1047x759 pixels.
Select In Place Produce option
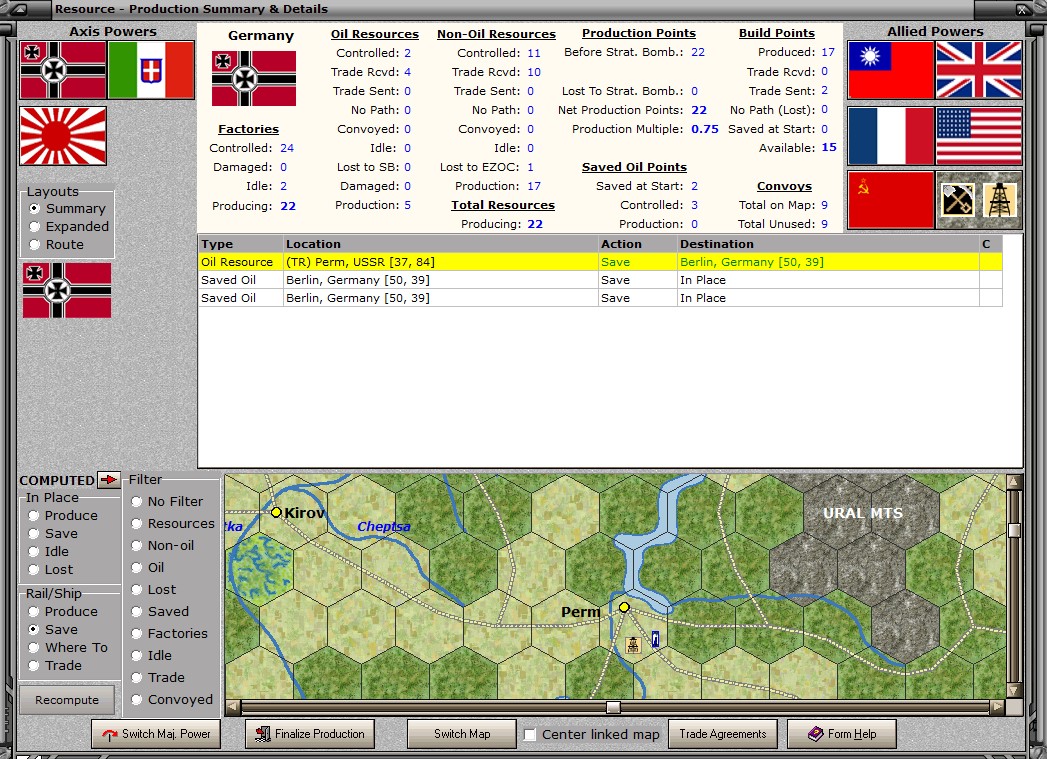pos(63,515)
